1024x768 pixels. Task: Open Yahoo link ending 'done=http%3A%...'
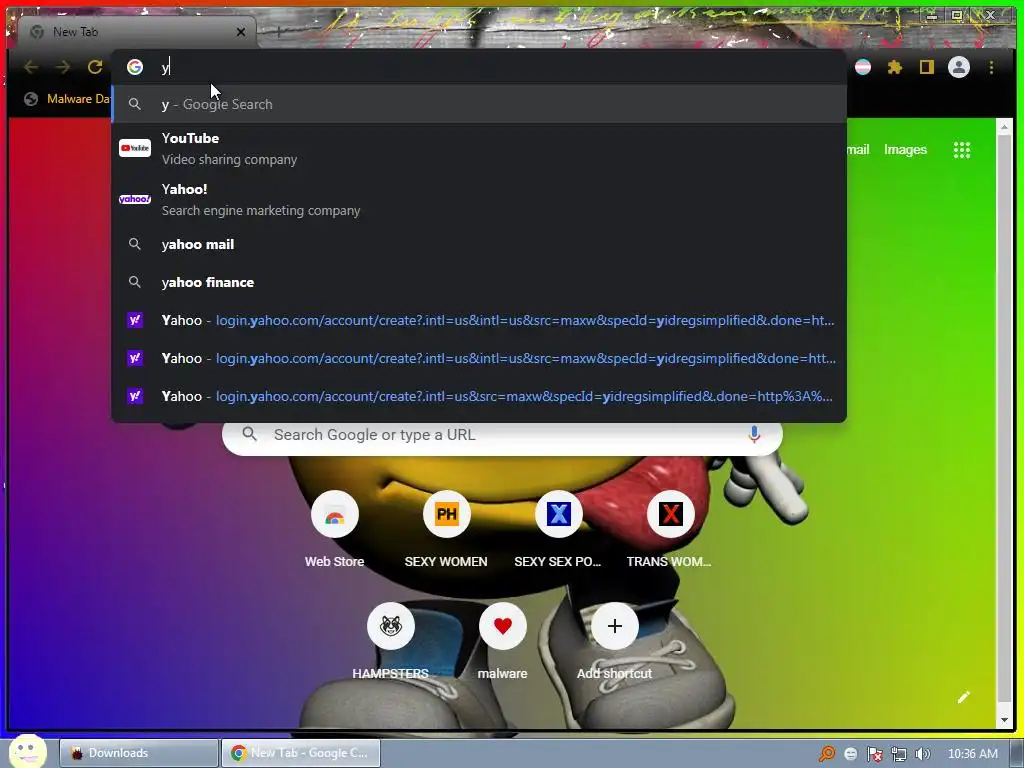click(x=479, y=396)
